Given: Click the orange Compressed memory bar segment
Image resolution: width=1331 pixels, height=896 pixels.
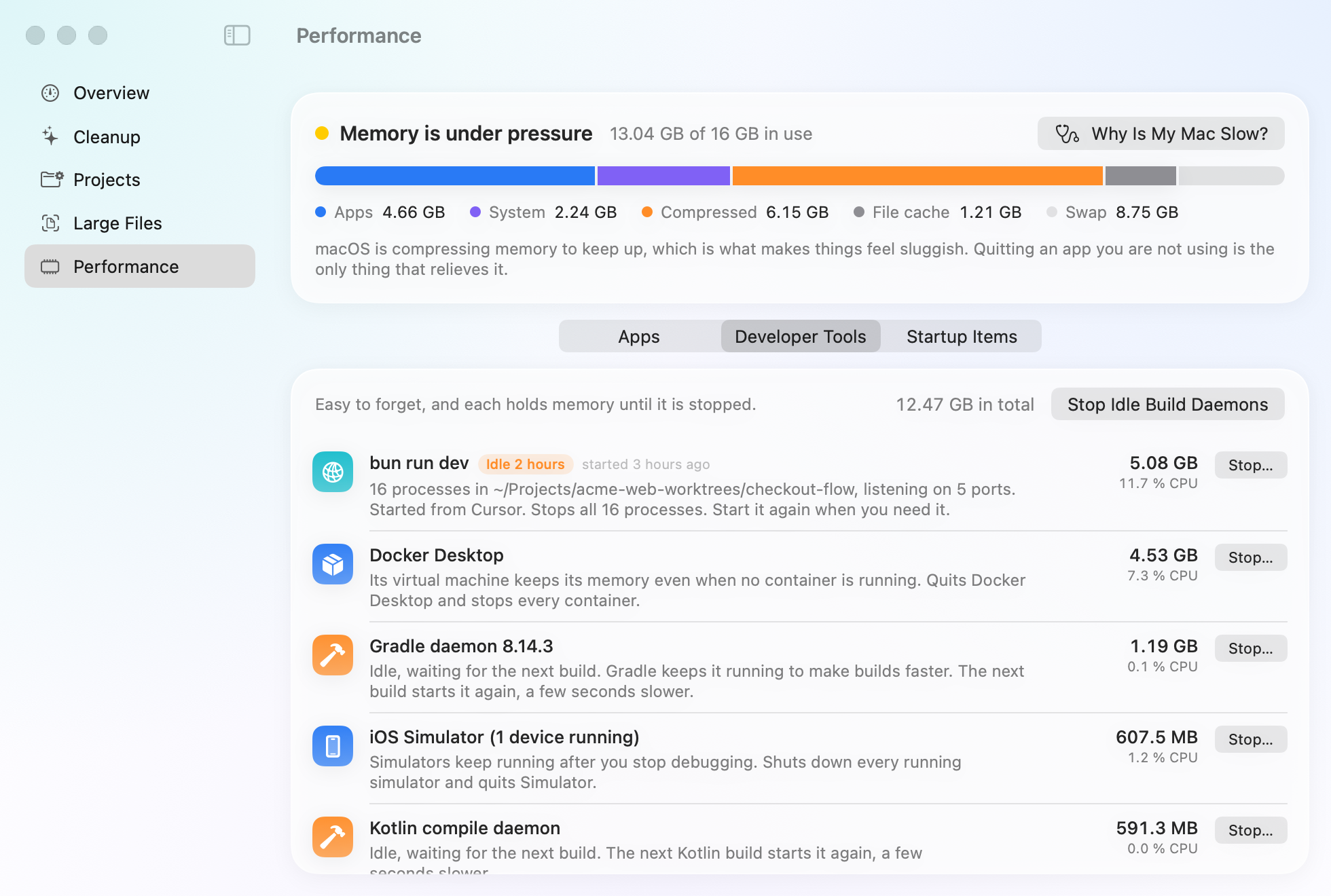Looking at the screenshot, I should coord(917,176).
